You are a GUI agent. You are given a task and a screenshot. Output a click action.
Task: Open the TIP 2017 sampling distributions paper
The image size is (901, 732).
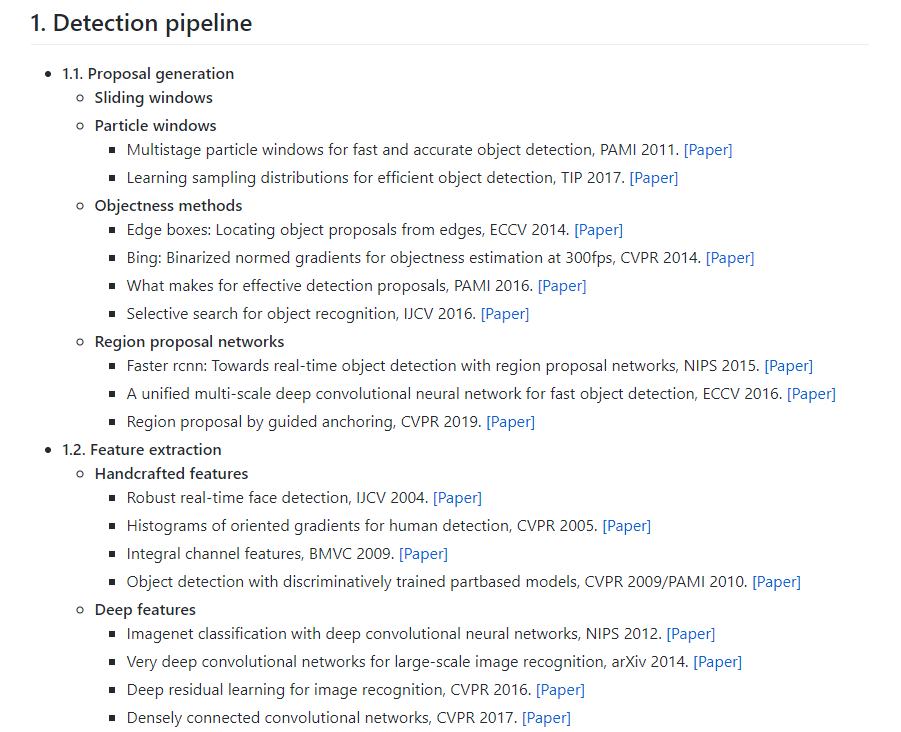coord(654,178)
